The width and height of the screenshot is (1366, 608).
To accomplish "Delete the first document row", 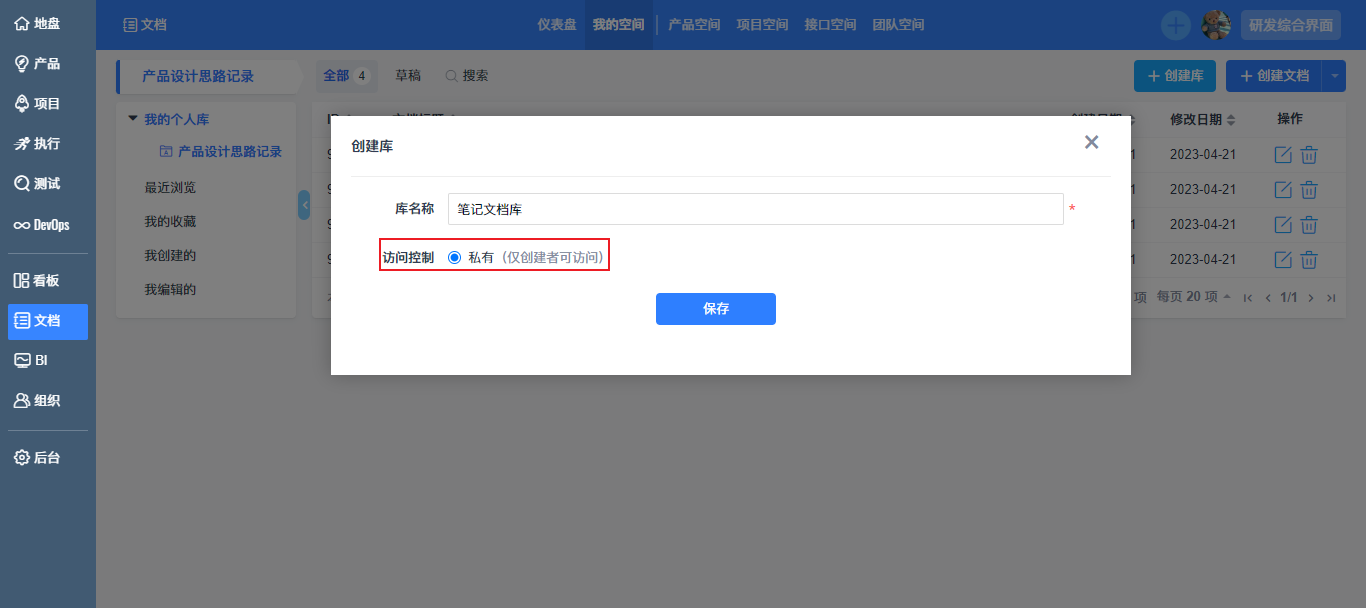I will click(x=1309, y=154).
